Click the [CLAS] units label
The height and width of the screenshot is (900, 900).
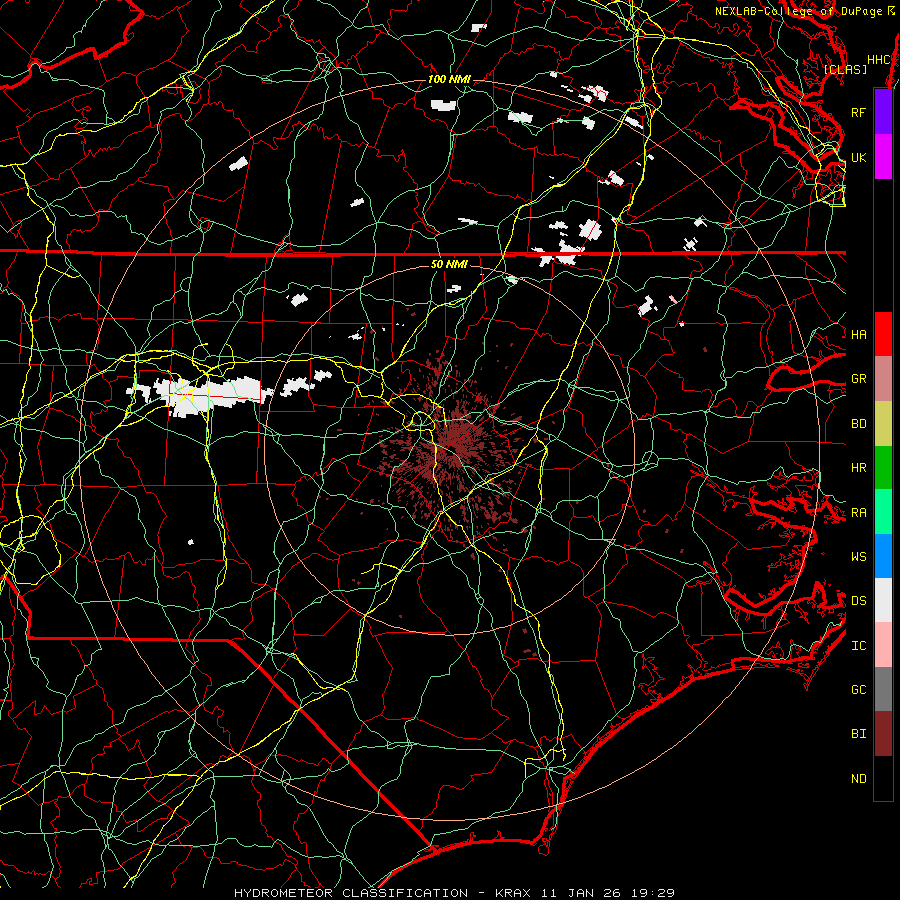pyautogui.click(x=845, y=69)
